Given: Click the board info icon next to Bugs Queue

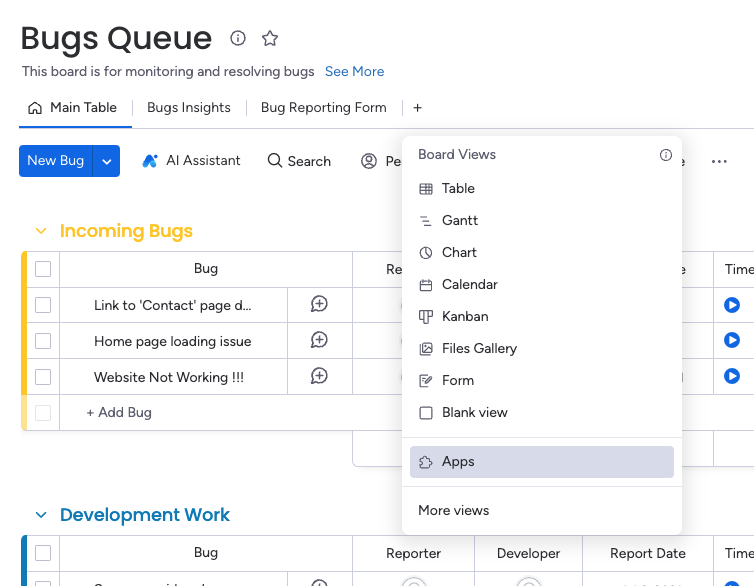Looking at the screenshot, I should (x=238, y=38).
